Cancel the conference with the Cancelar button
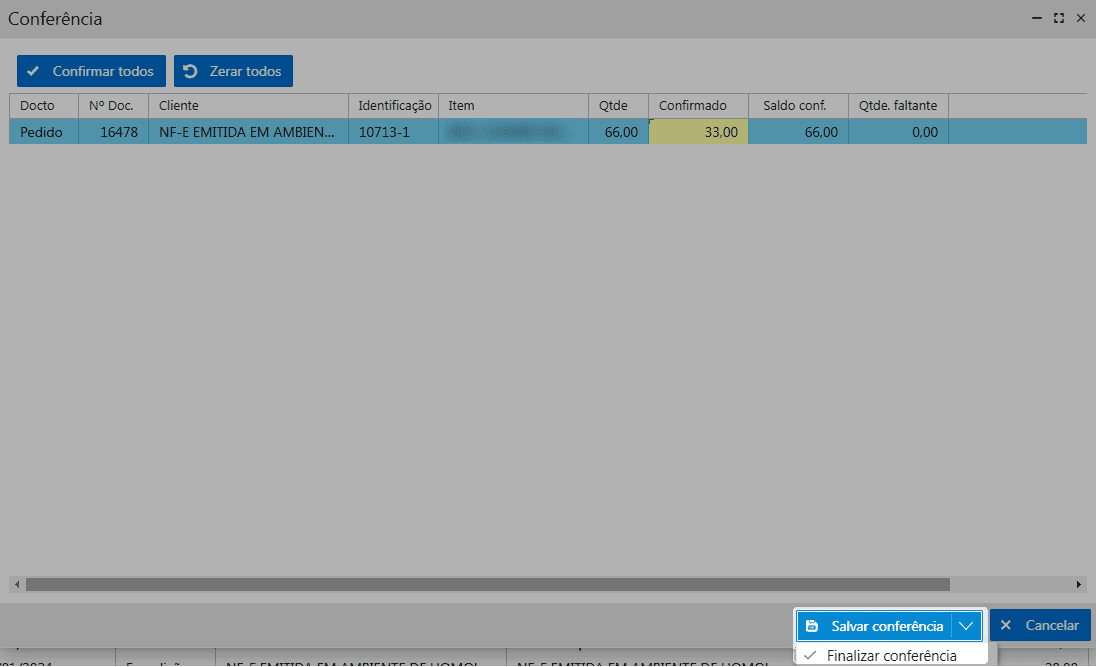This screenshot has height=667, width=1096. pos(1040,625)
